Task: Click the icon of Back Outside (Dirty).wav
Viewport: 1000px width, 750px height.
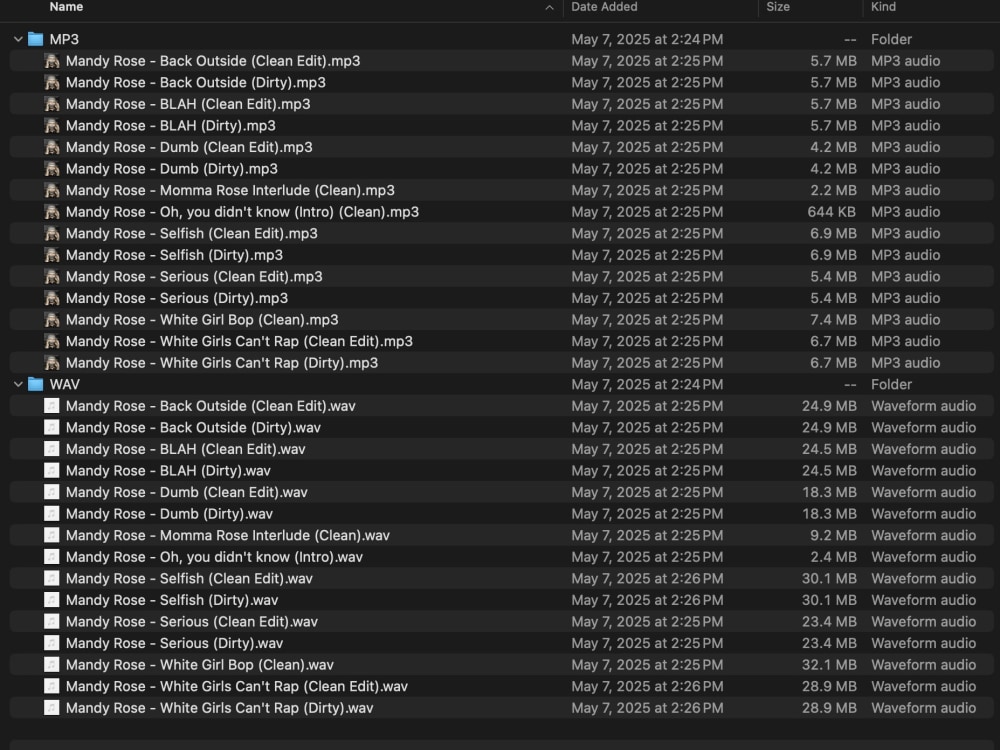Action: pyautogui.click(x=52, y=428)
